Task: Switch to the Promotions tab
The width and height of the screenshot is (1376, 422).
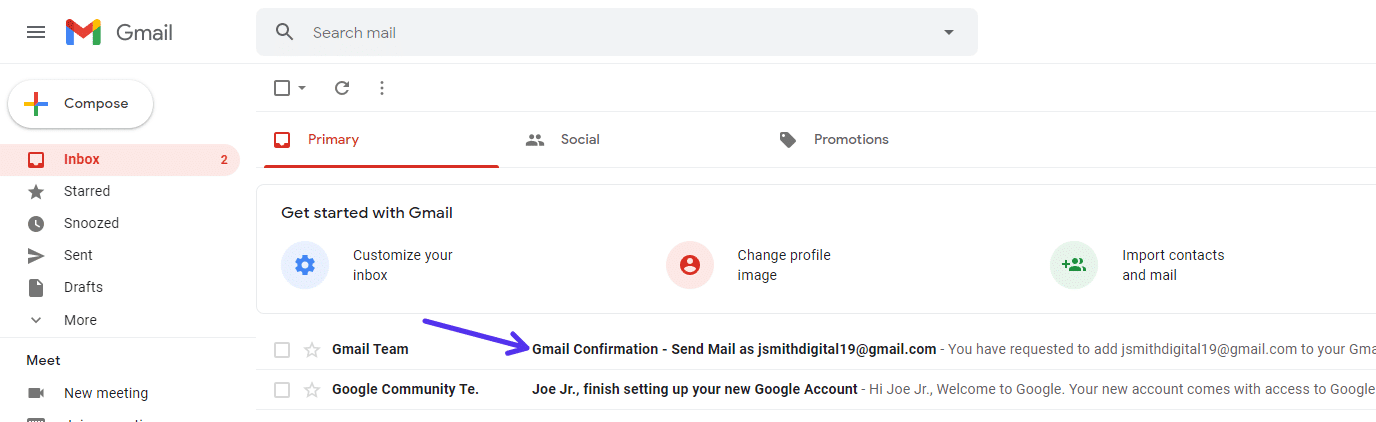Action: coord(850,139)
